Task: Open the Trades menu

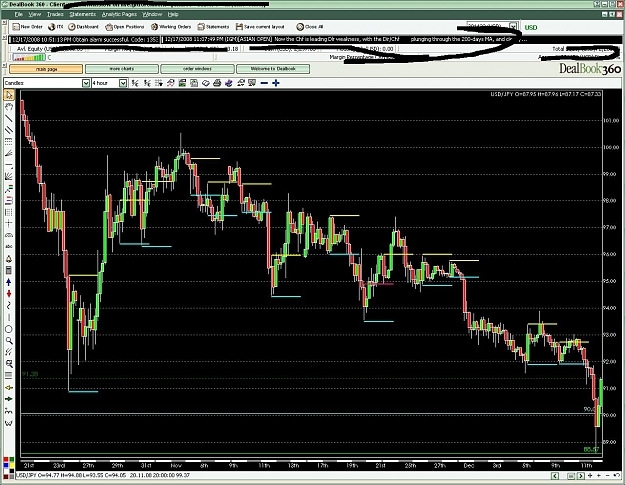Action: 55,14
